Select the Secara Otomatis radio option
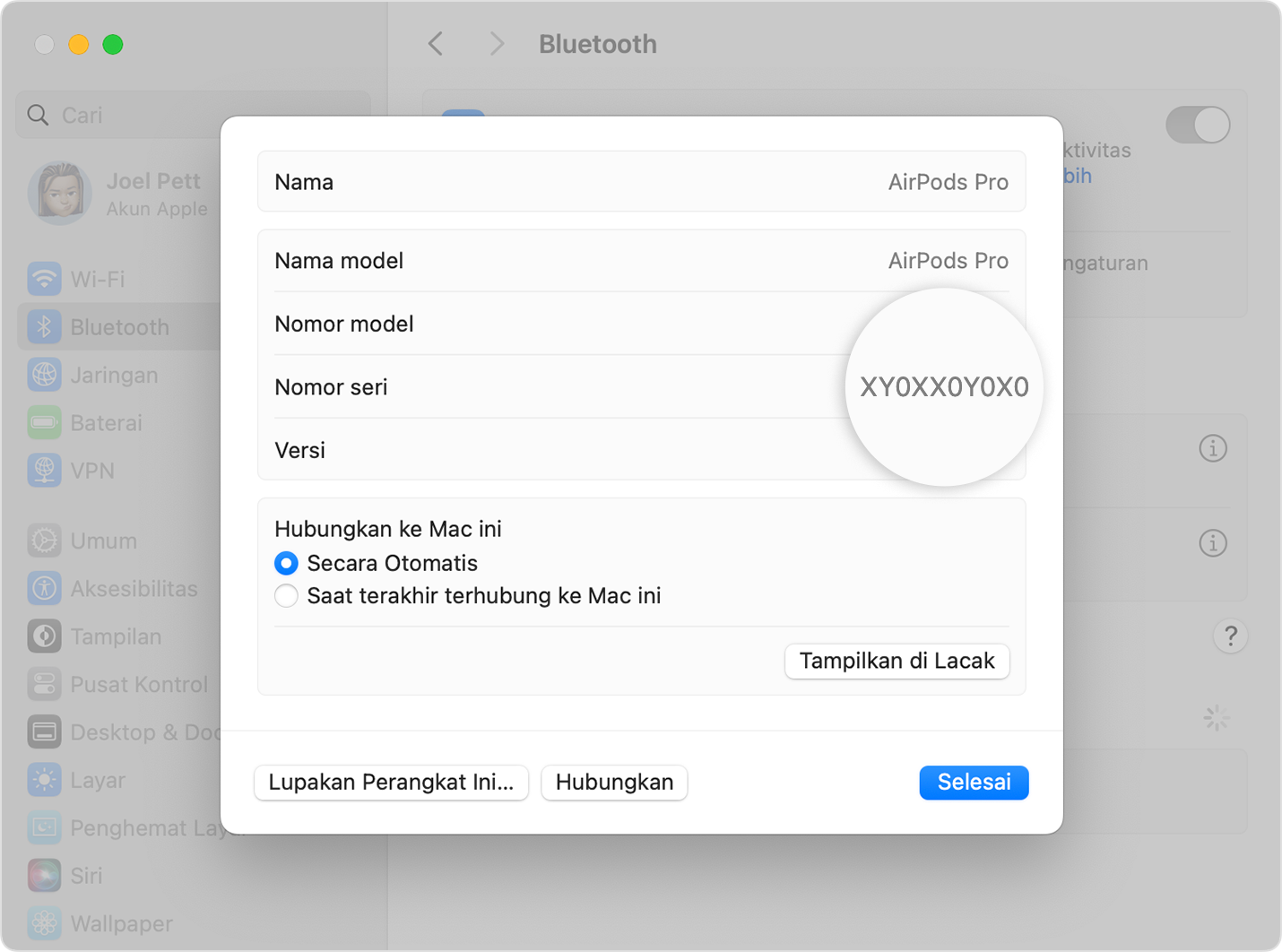The height and width of the screenshot is (952, 1282). click(286, 563)
